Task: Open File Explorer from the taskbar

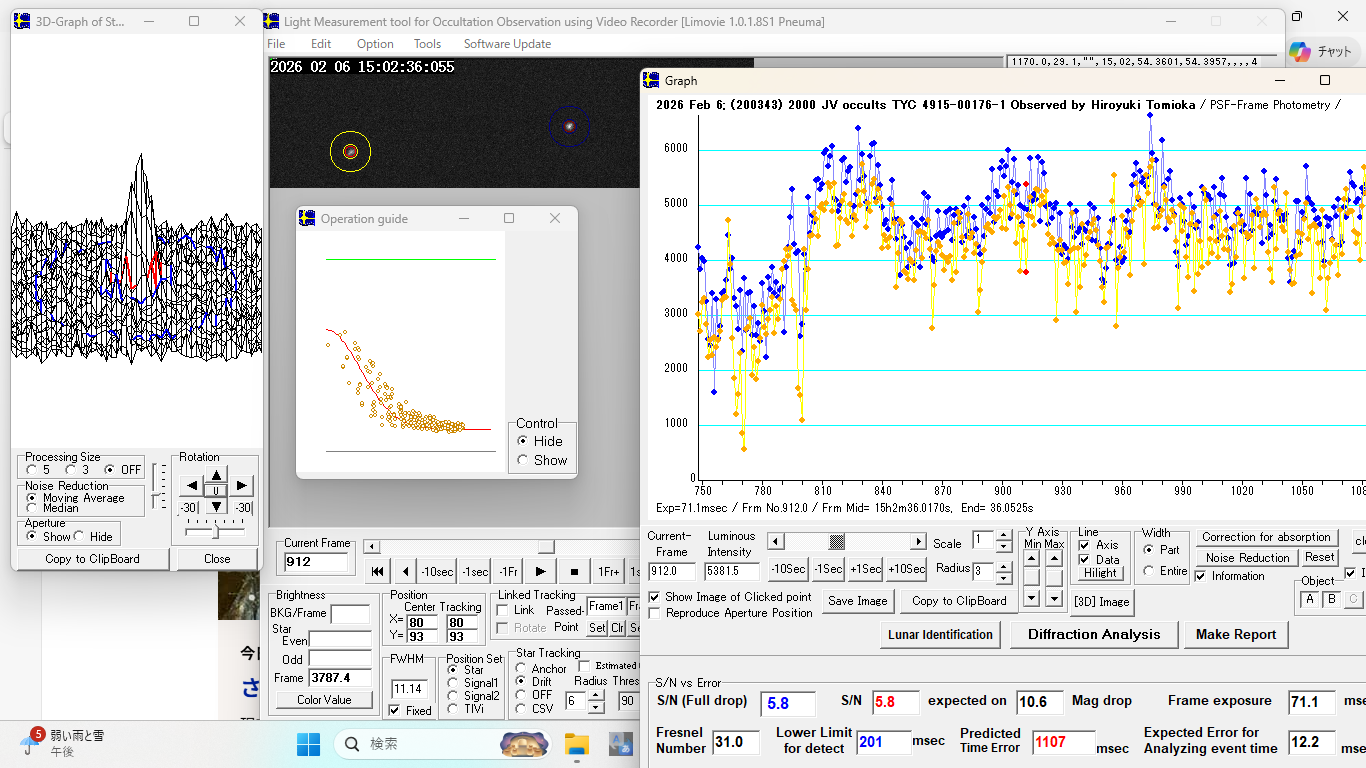Action: [576, 744]
